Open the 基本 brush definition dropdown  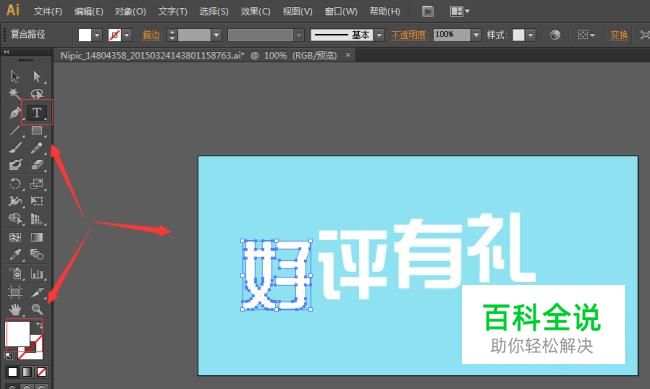point(379,35)
